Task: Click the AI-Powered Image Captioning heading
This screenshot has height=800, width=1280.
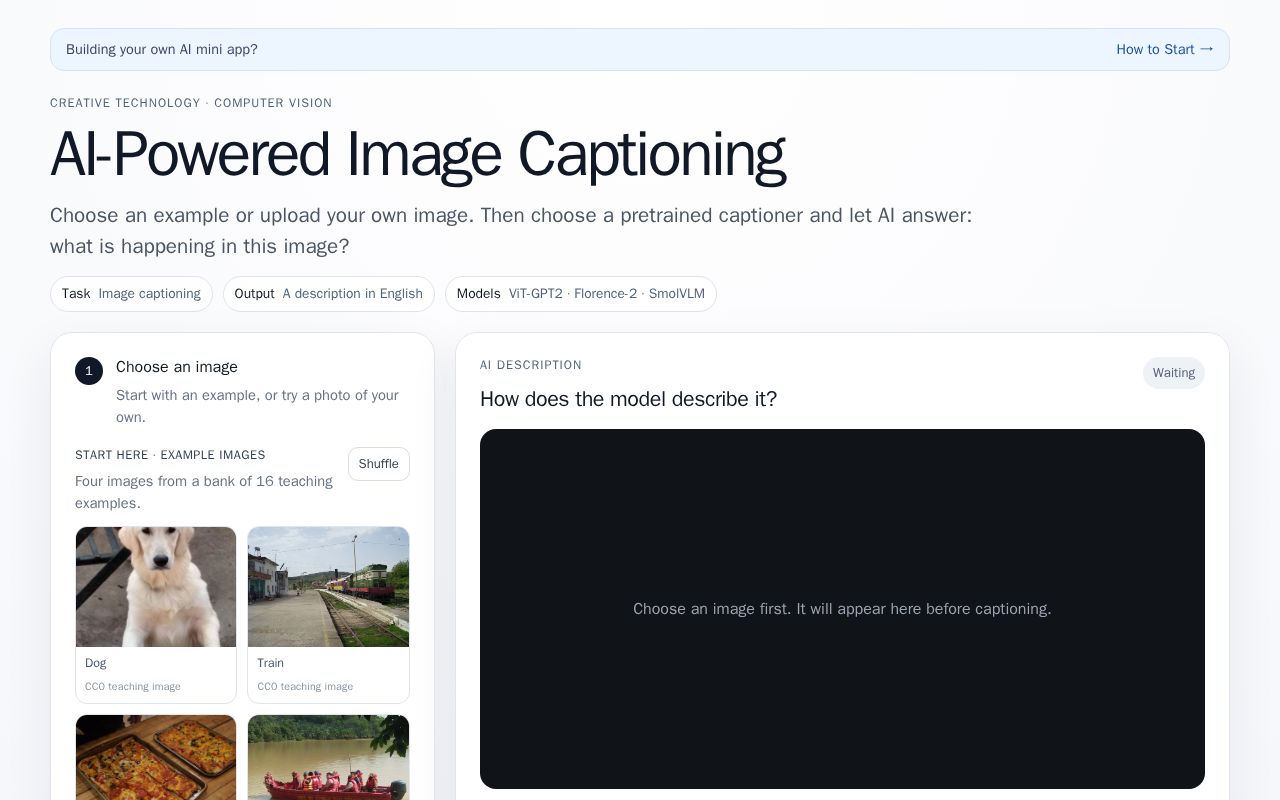Action: pos(418,155)
